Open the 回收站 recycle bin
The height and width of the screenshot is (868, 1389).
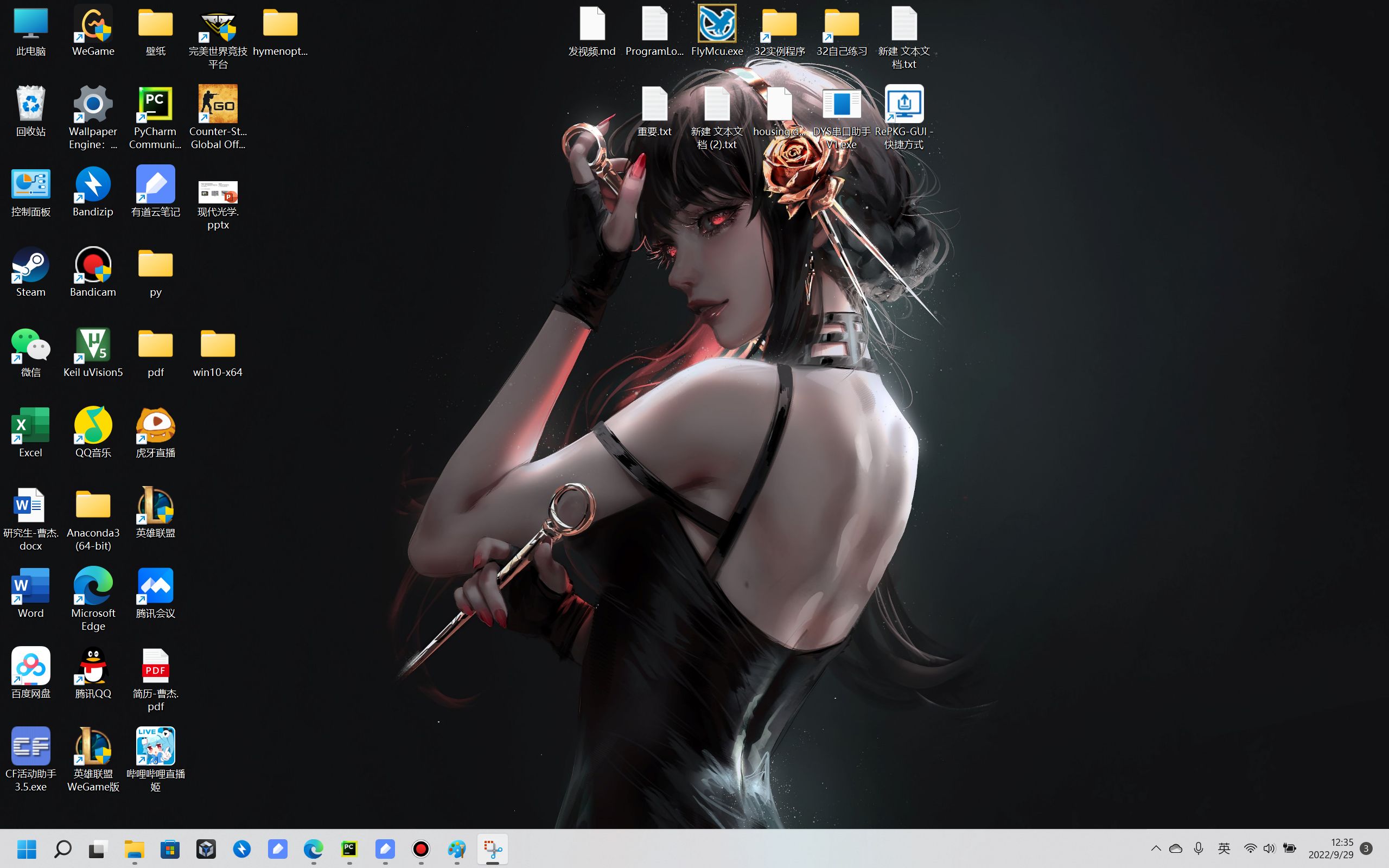31,112
